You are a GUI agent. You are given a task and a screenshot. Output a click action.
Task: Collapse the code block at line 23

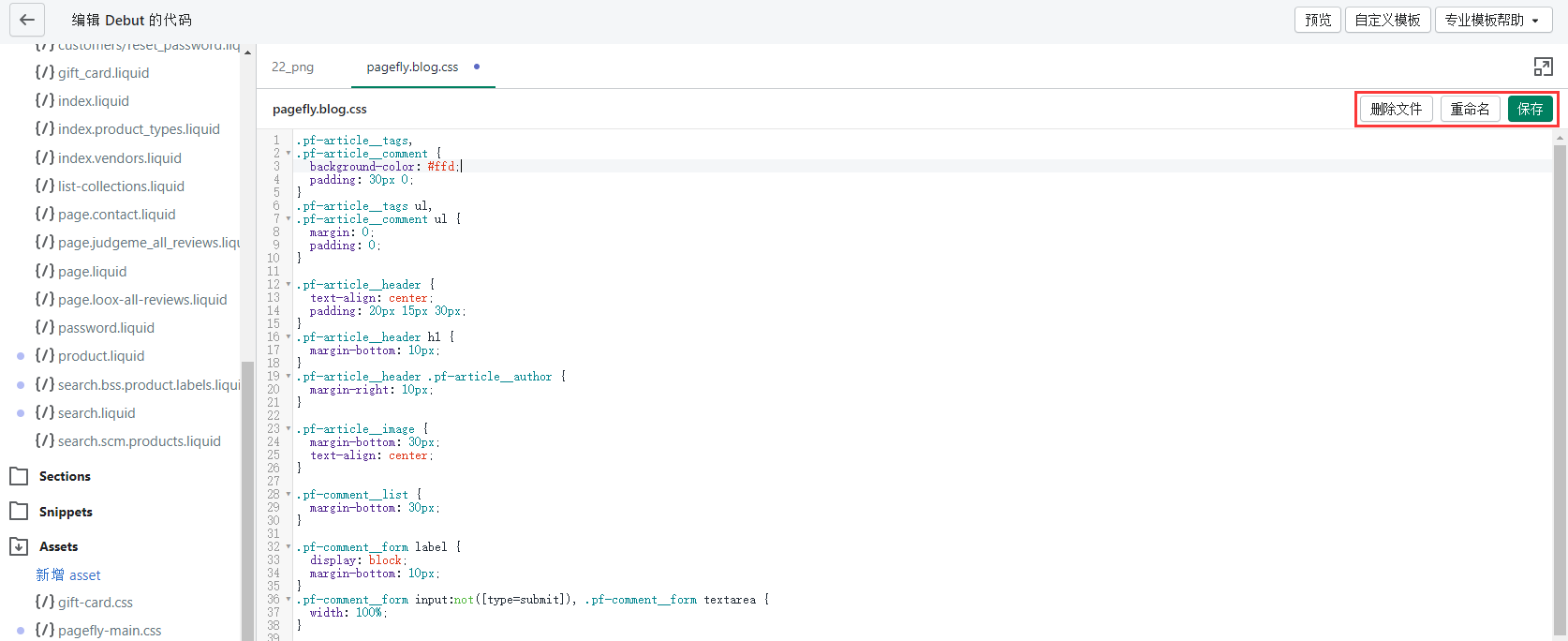[x=288, y=429]
